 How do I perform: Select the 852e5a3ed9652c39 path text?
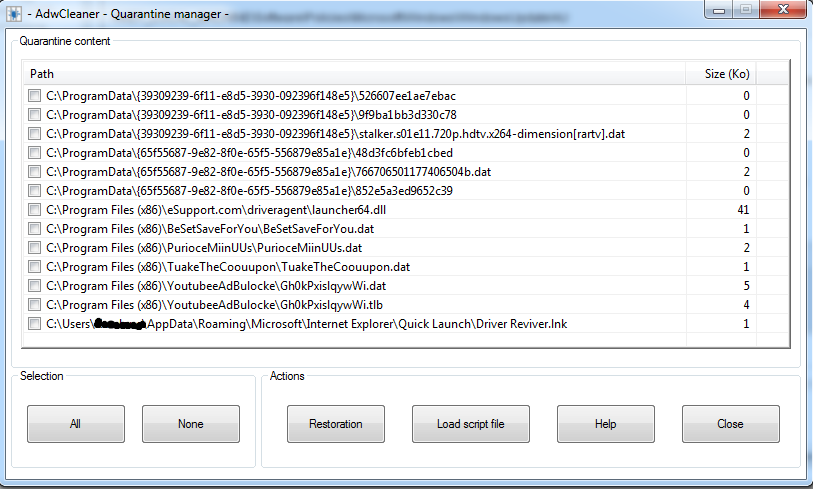point(249,191)
